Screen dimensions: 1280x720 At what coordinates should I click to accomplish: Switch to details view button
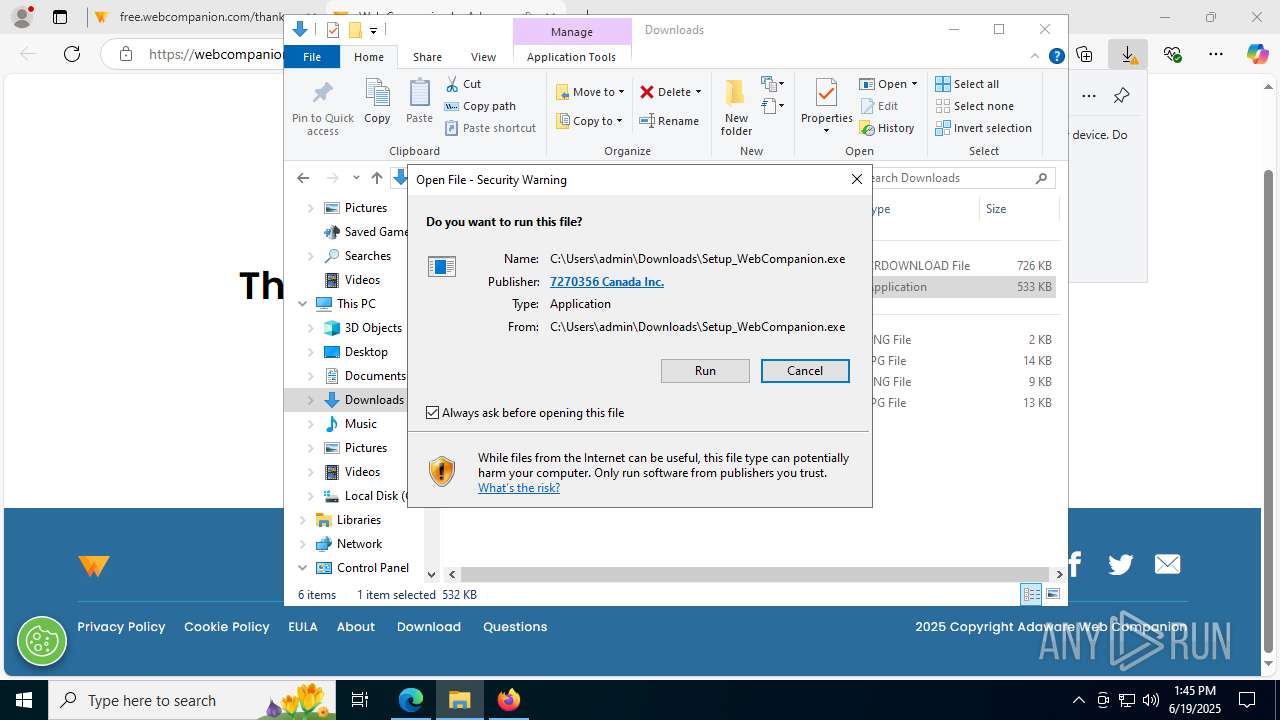coord(1031,594)
